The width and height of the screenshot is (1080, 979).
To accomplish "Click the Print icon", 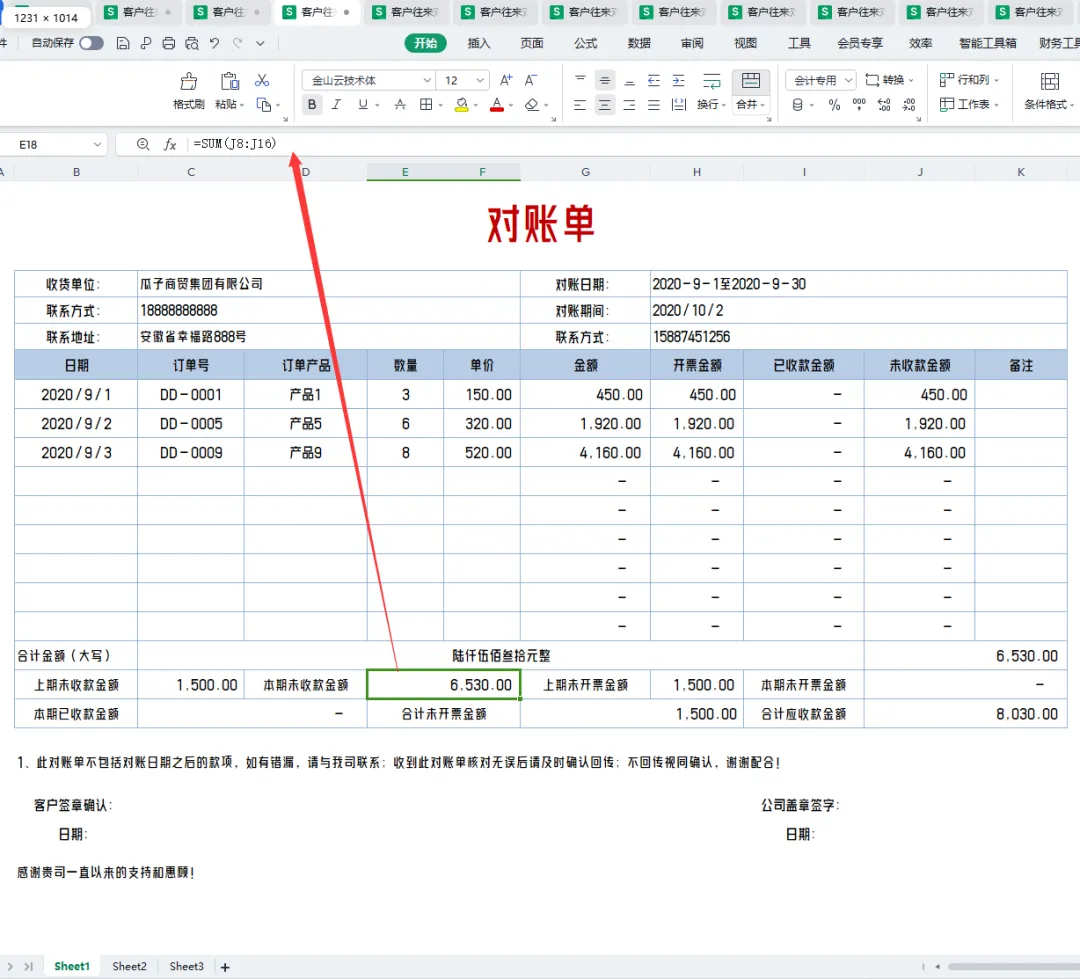I will coord(169,43).
